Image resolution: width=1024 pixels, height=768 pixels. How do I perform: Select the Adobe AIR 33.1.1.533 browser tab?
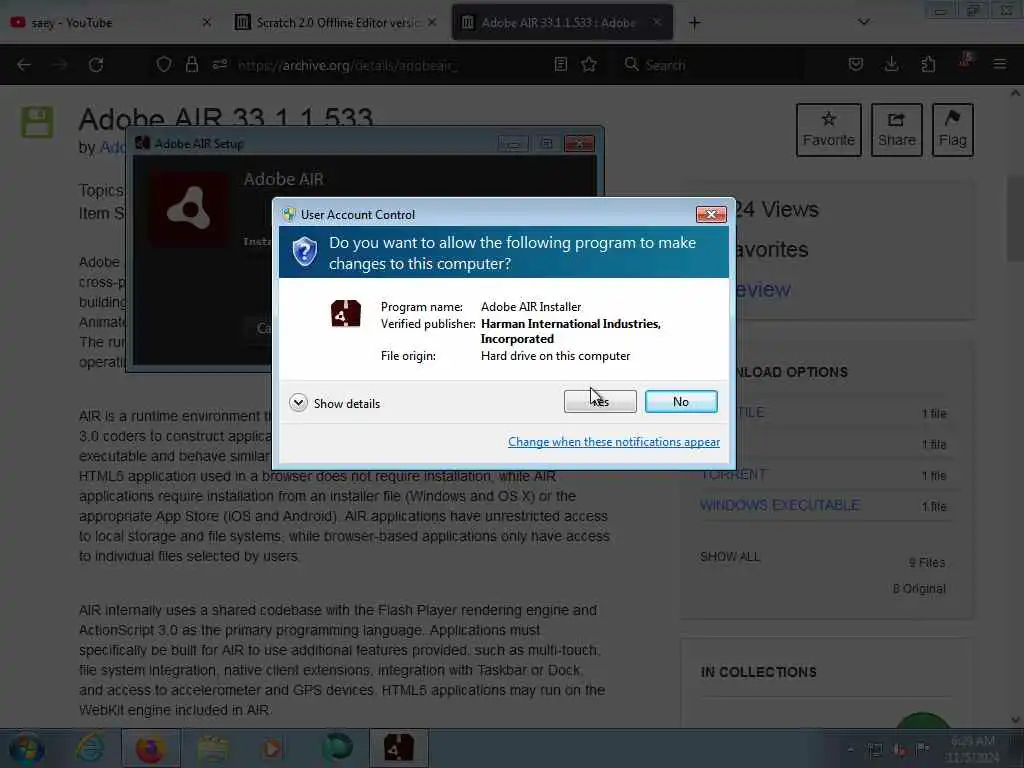tap(562, 23)
